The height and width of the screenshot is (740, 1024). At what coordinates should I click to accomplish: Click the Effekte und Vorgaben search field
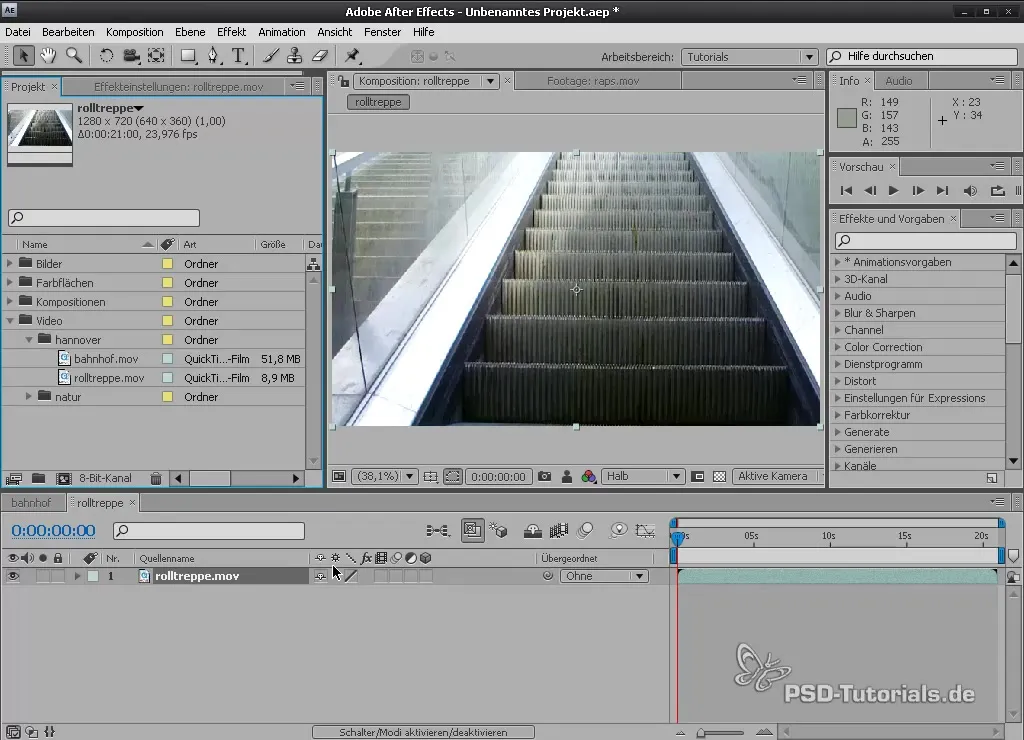925,240
